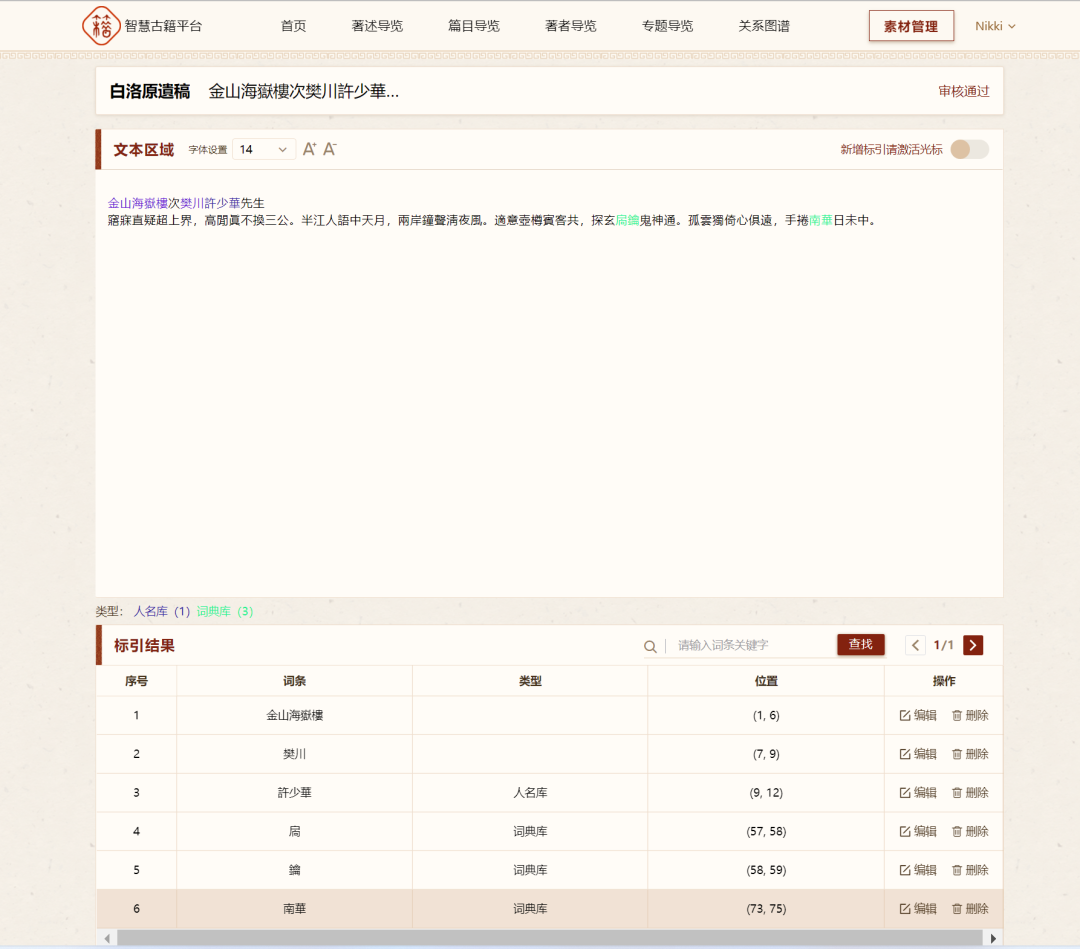
Task: Edit the 南華 row entry
Action: point(917,908)
